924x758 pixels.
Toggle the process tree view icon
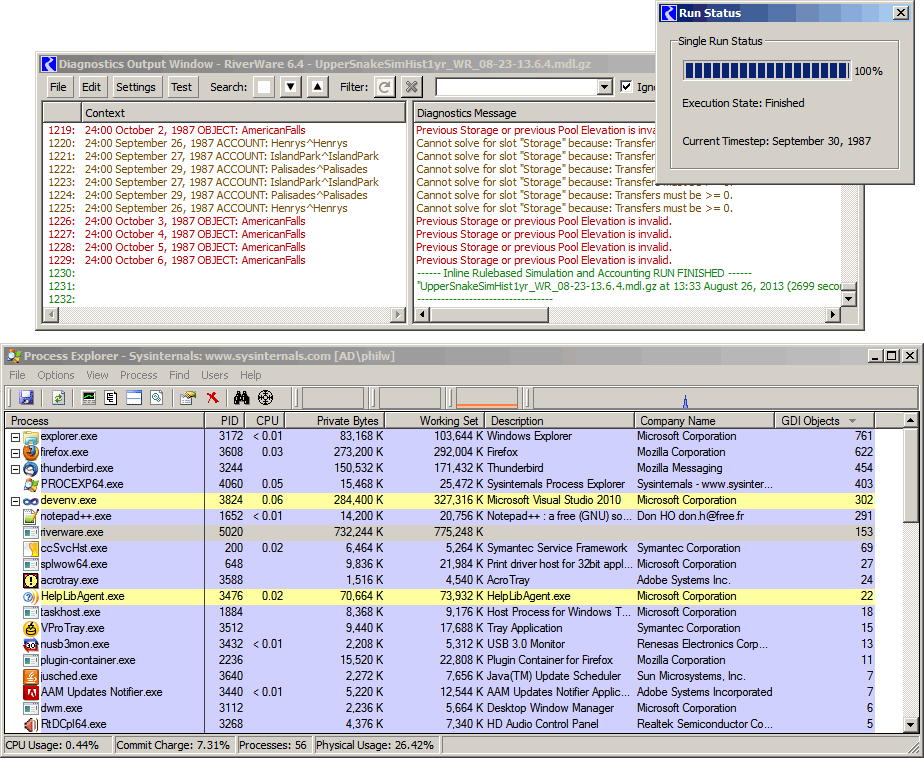[111, 398]
